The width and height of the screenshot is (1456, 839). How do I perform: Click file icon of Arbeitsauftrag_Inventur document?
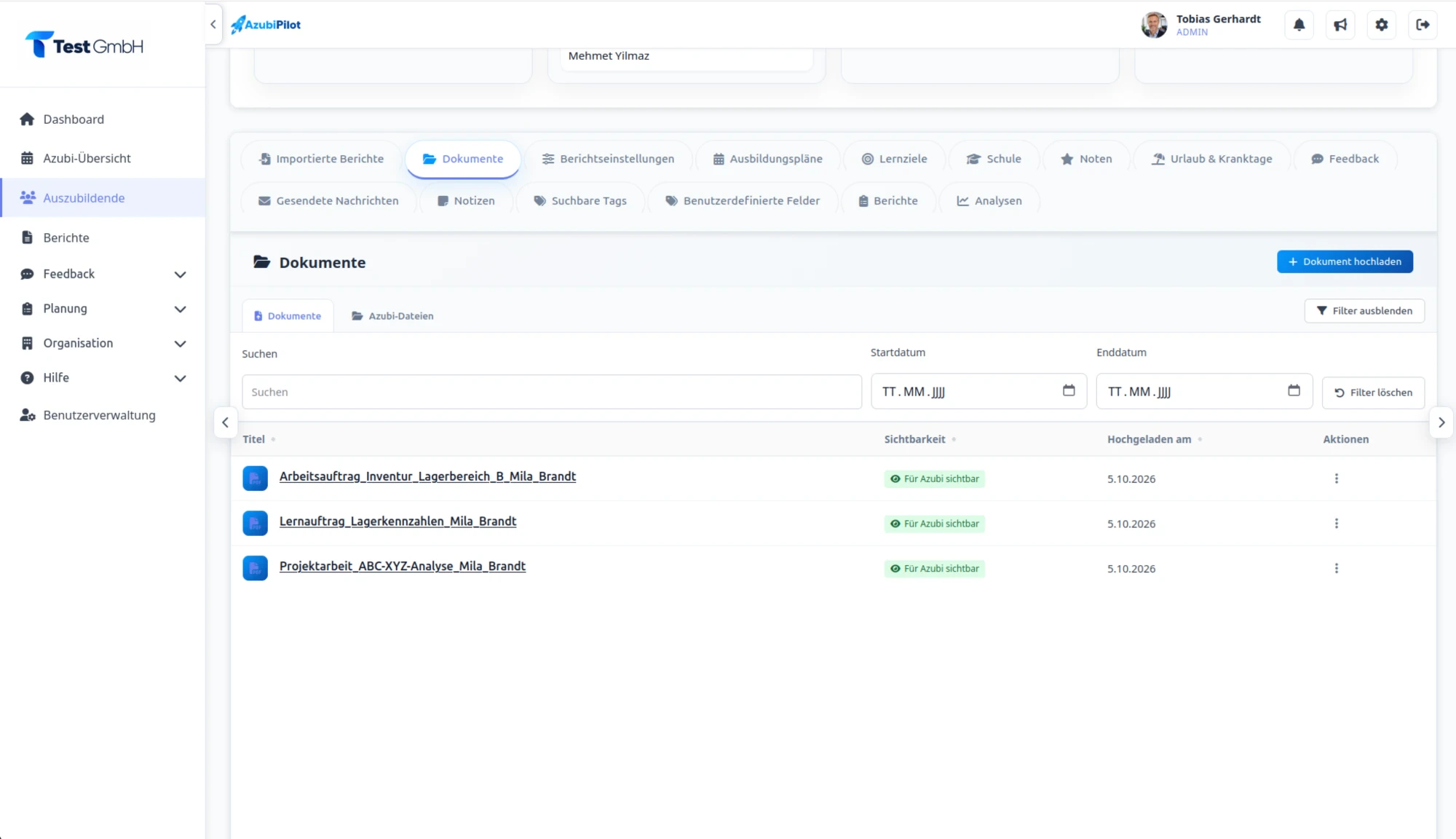(x=255, y=478)
